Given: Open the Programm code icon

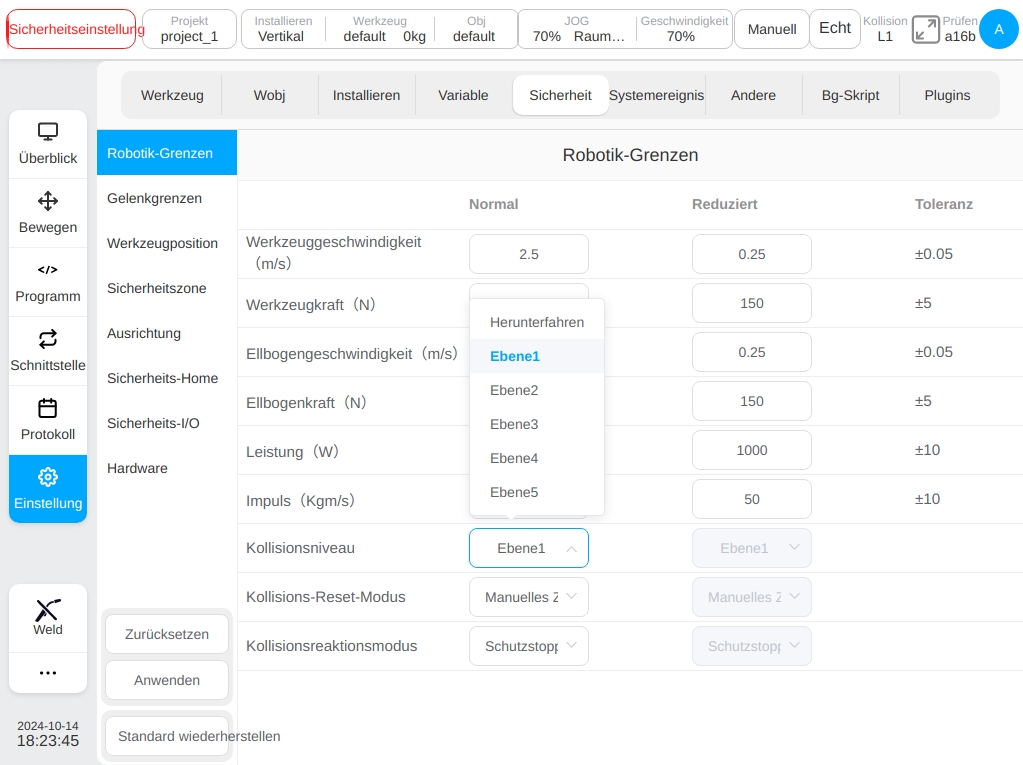Looking at the screenshot, I should [48, 269].
